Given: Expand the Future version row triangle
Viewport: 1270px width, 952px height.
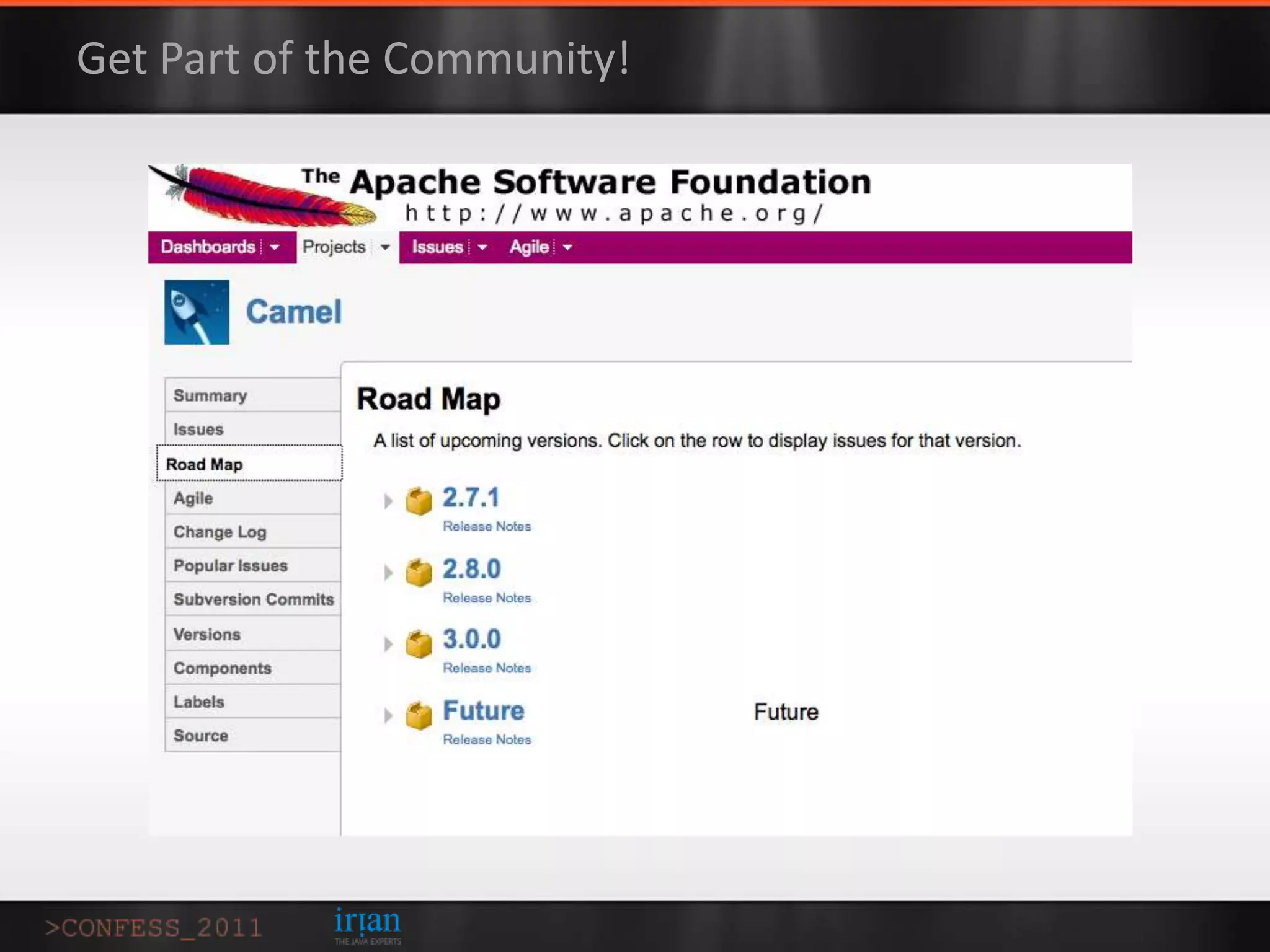Looking at the screenshot, I should coord(388,715).
